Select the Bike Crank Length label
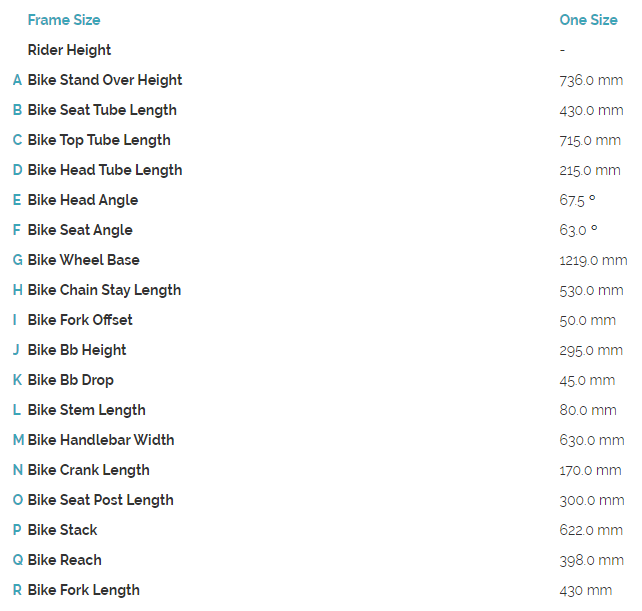This screenshot has width=642, height=611. tap(89, 470)
